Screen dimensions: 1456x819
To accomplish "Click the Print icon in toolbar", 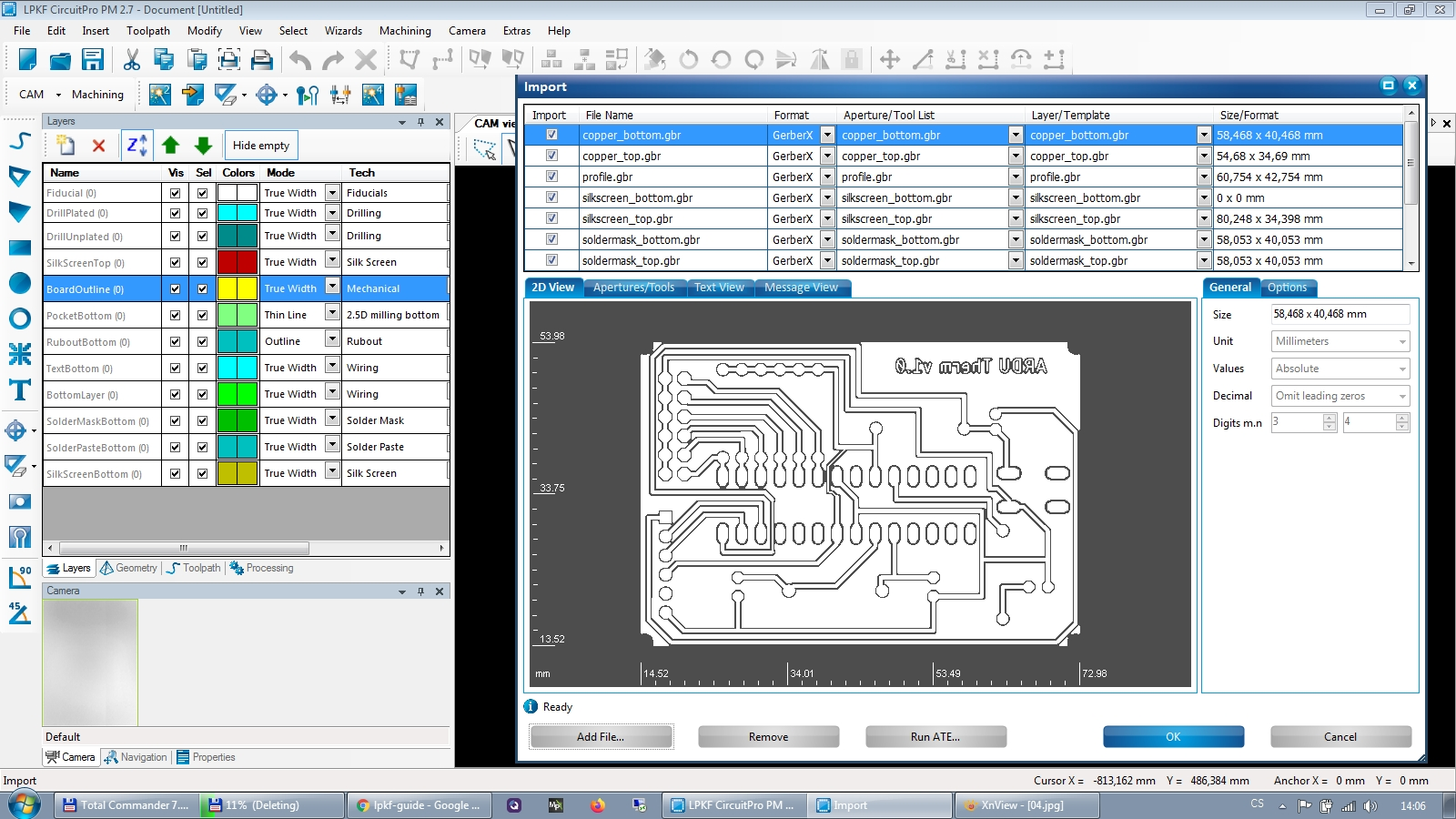I will (262, 60).
